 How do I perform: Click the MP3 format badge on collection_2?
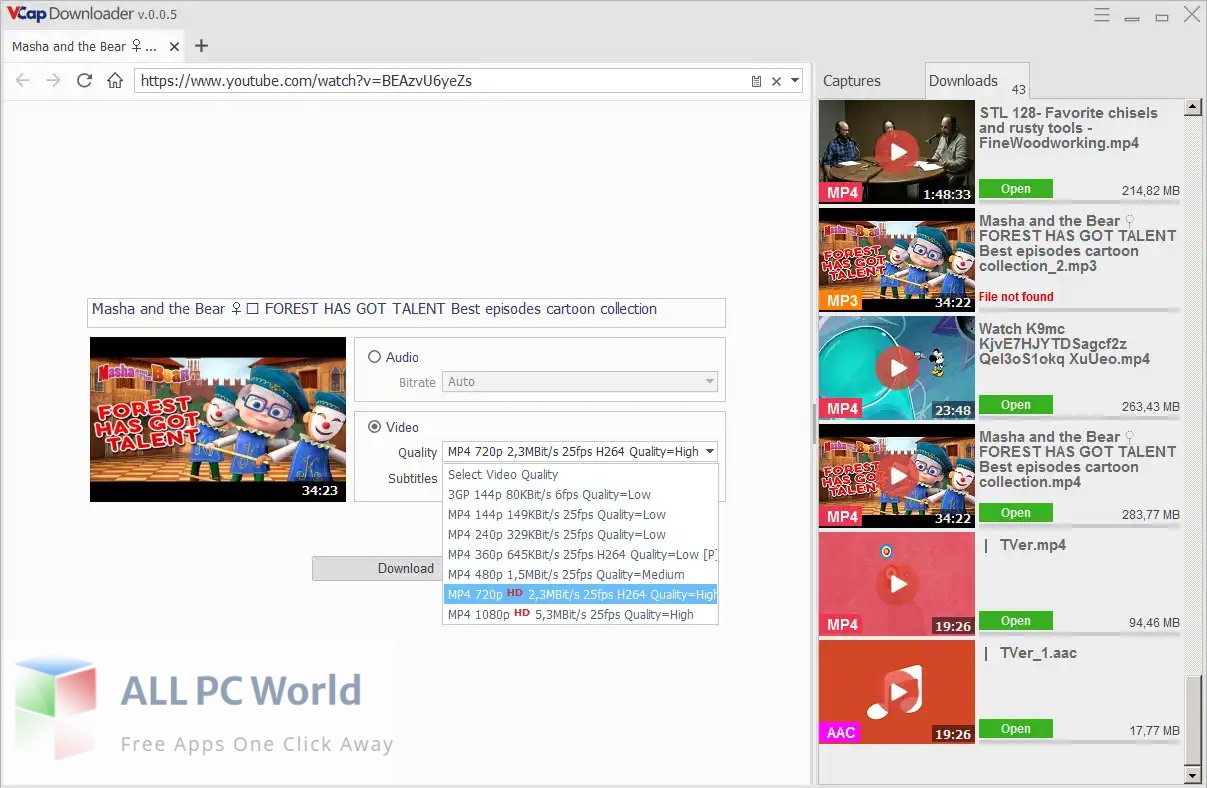[841, 300]
